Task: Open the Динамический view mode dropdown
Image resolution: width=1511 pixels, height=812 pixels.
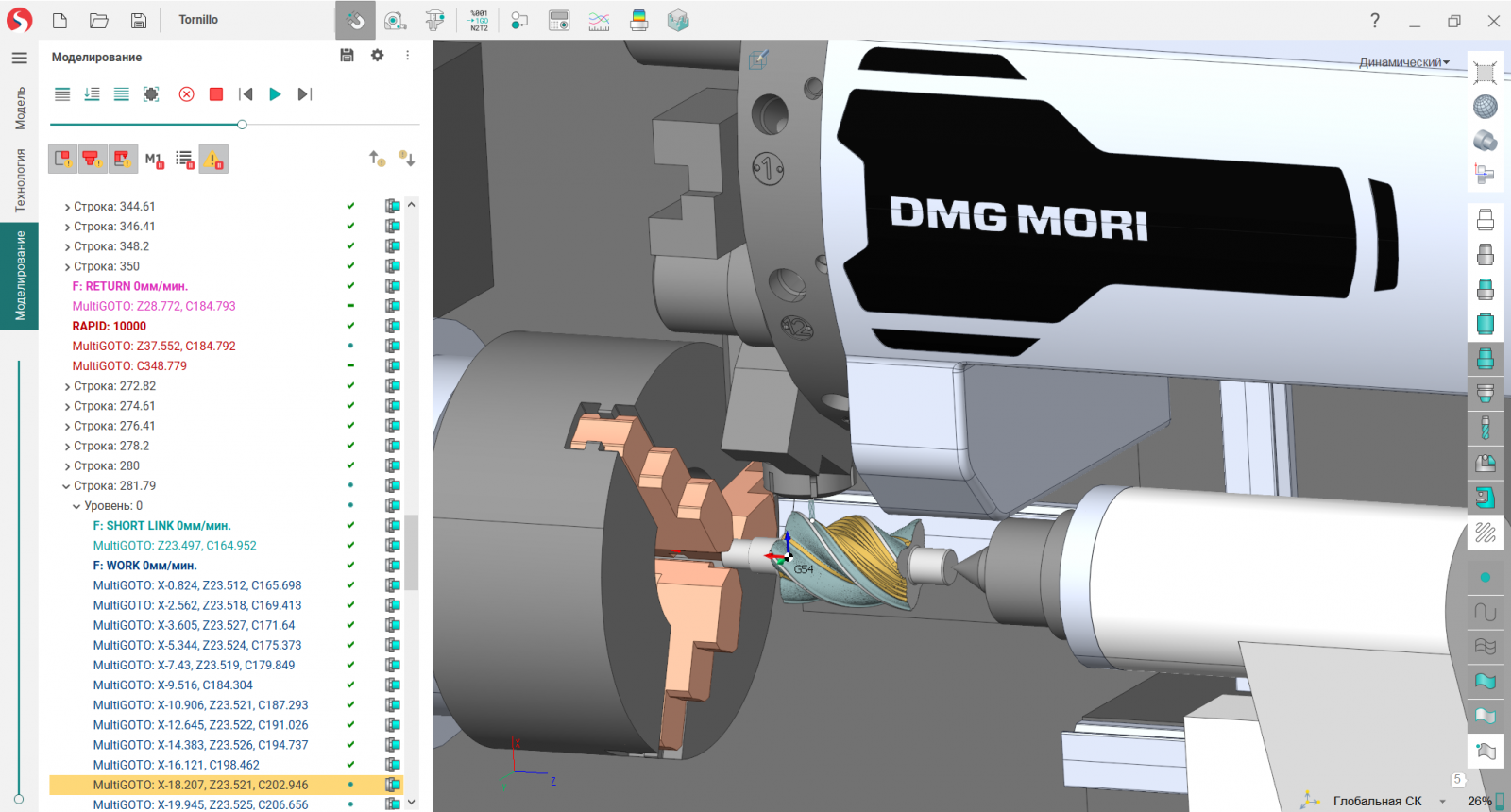Action: [1403, 62]
